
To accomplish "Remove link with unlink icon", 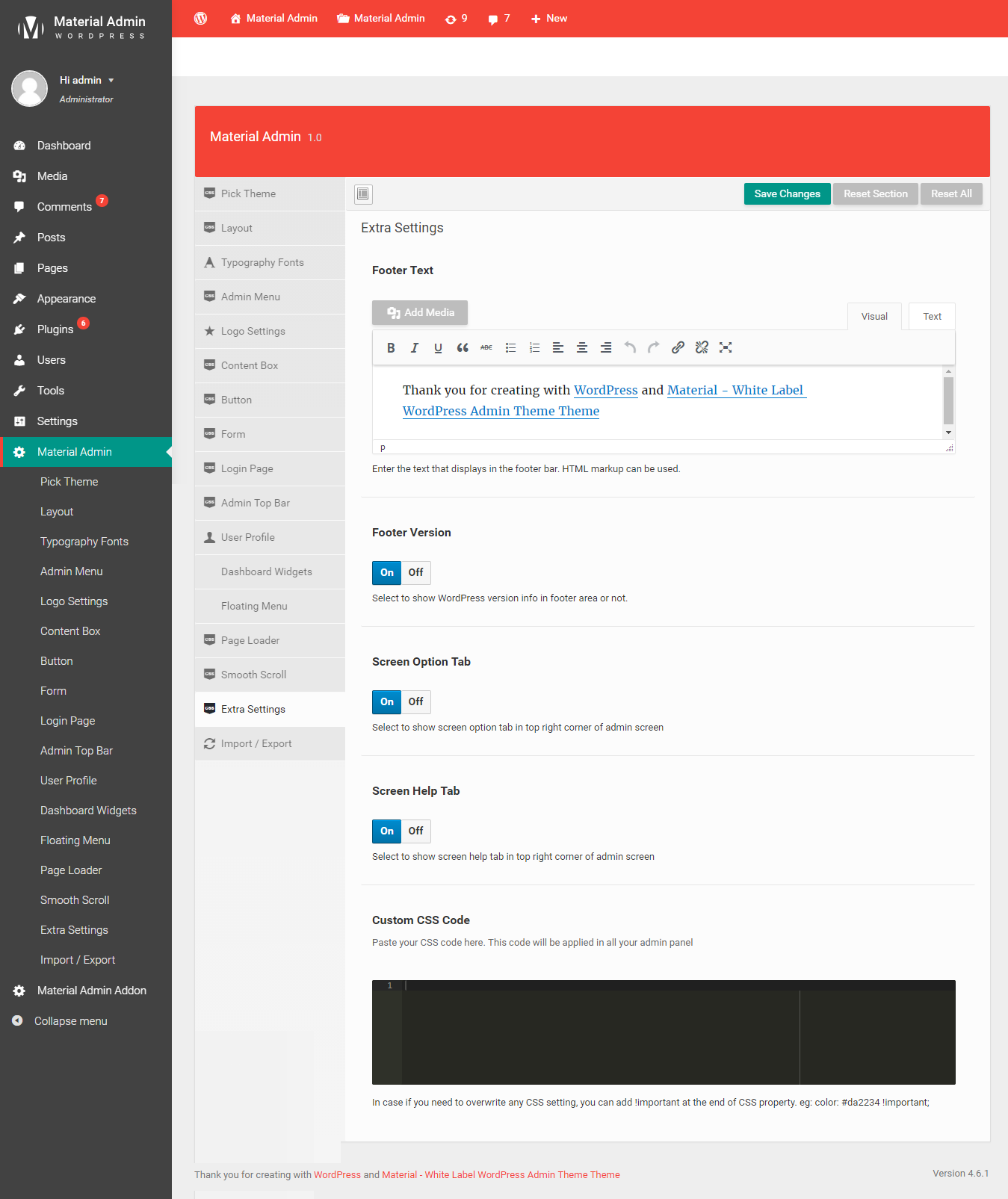I will [702, 347].
